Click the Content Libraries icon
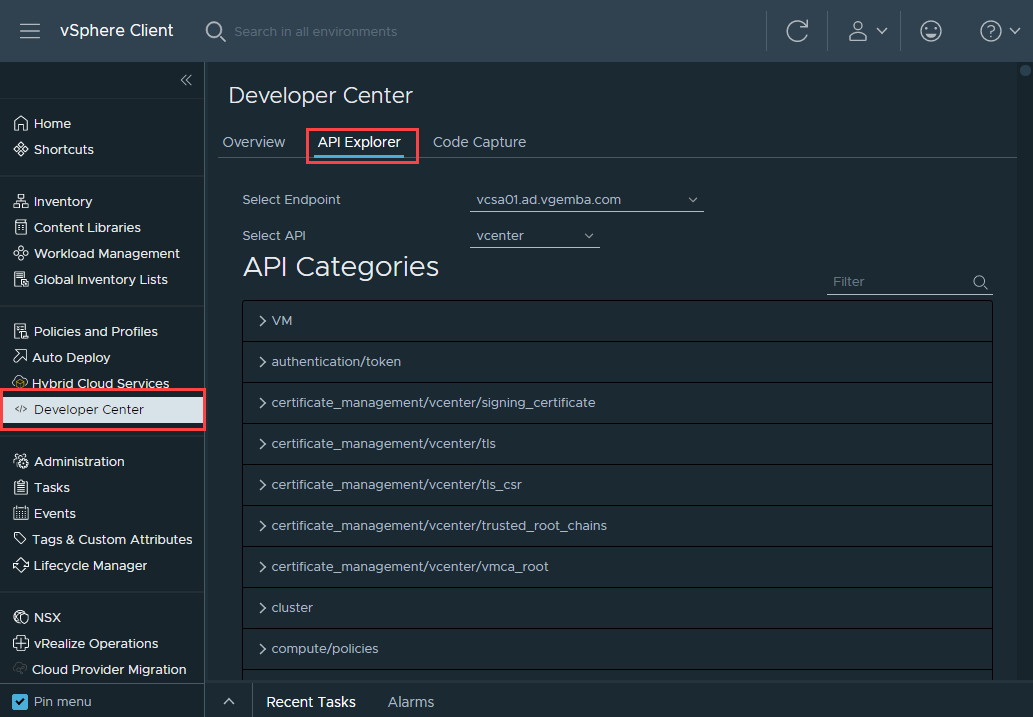Viewport: 1033px width, 717px height. pyautogui.click(x=21, y=227)
